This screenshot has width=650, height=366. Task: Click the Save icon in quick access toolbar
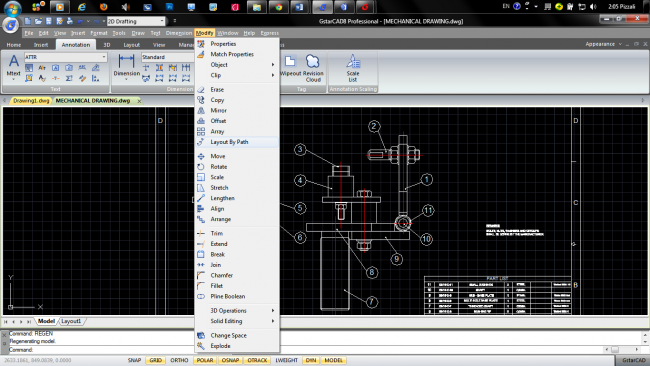49,21
